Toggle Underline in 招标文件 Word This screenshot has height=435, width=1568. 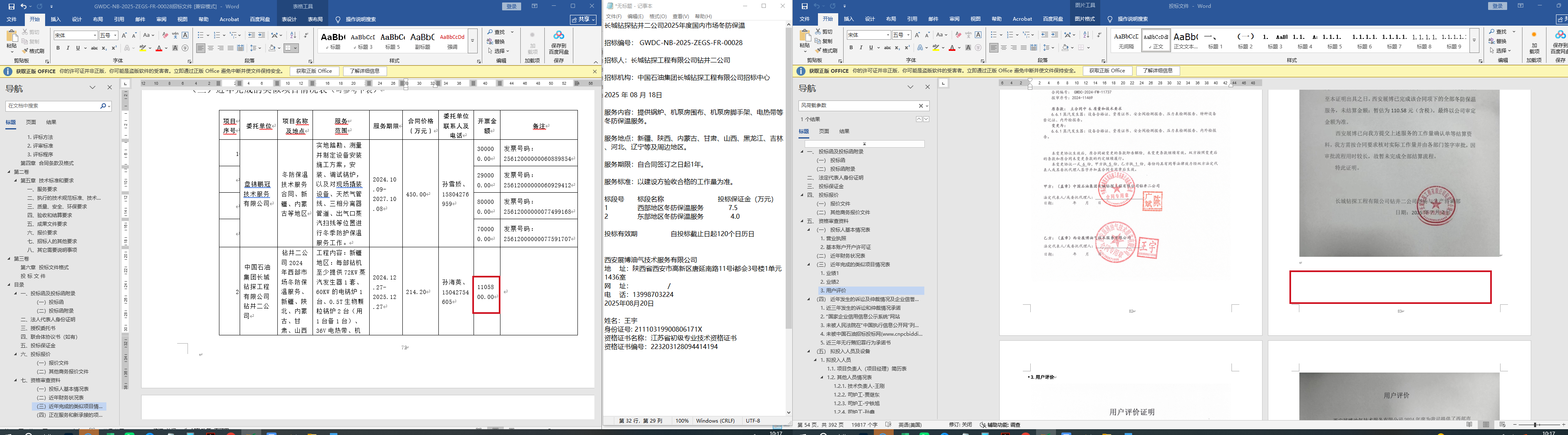coord(77,48)
